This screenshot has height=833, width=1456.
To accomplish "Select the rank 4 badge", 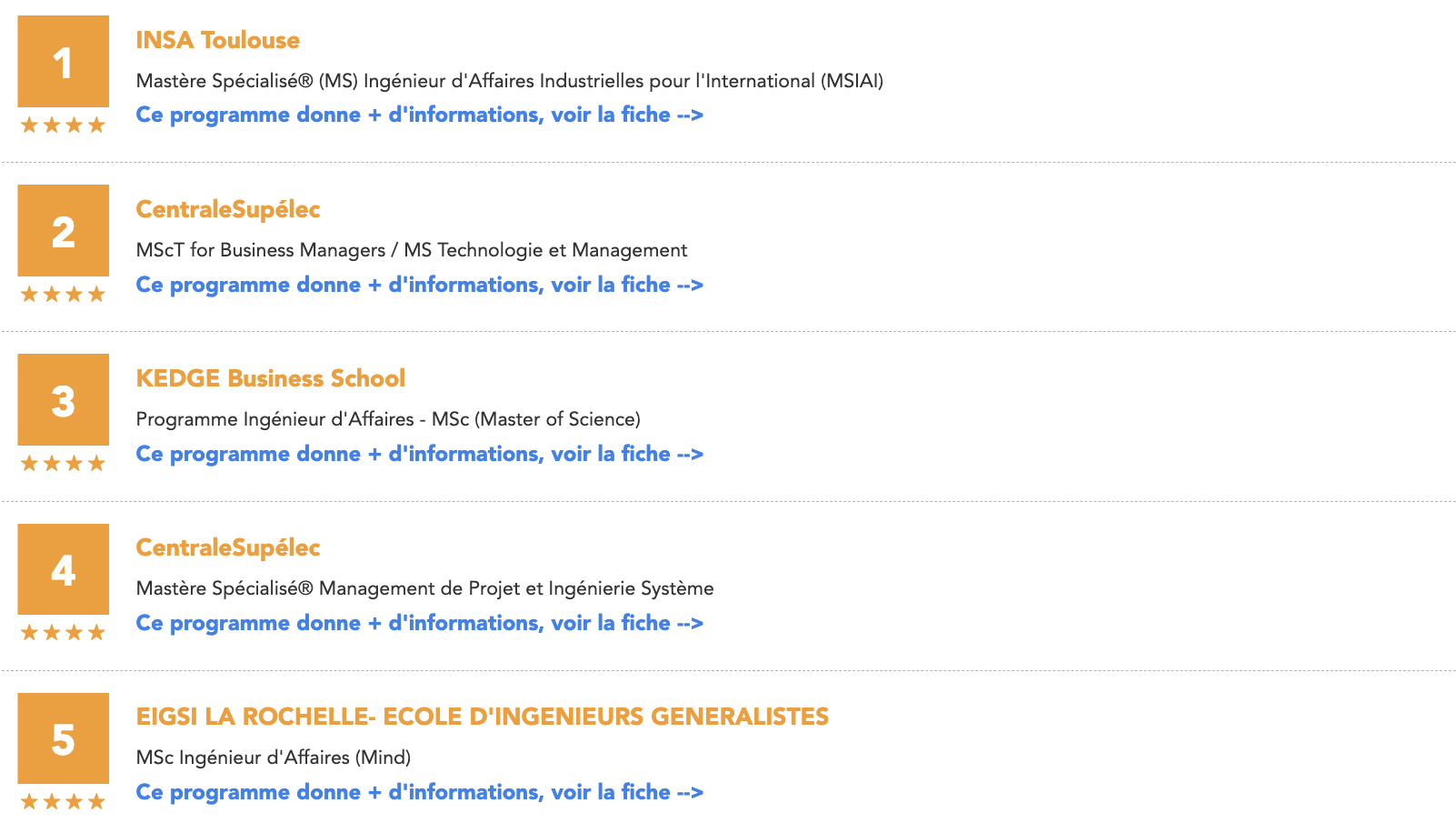I will point(62,569).
